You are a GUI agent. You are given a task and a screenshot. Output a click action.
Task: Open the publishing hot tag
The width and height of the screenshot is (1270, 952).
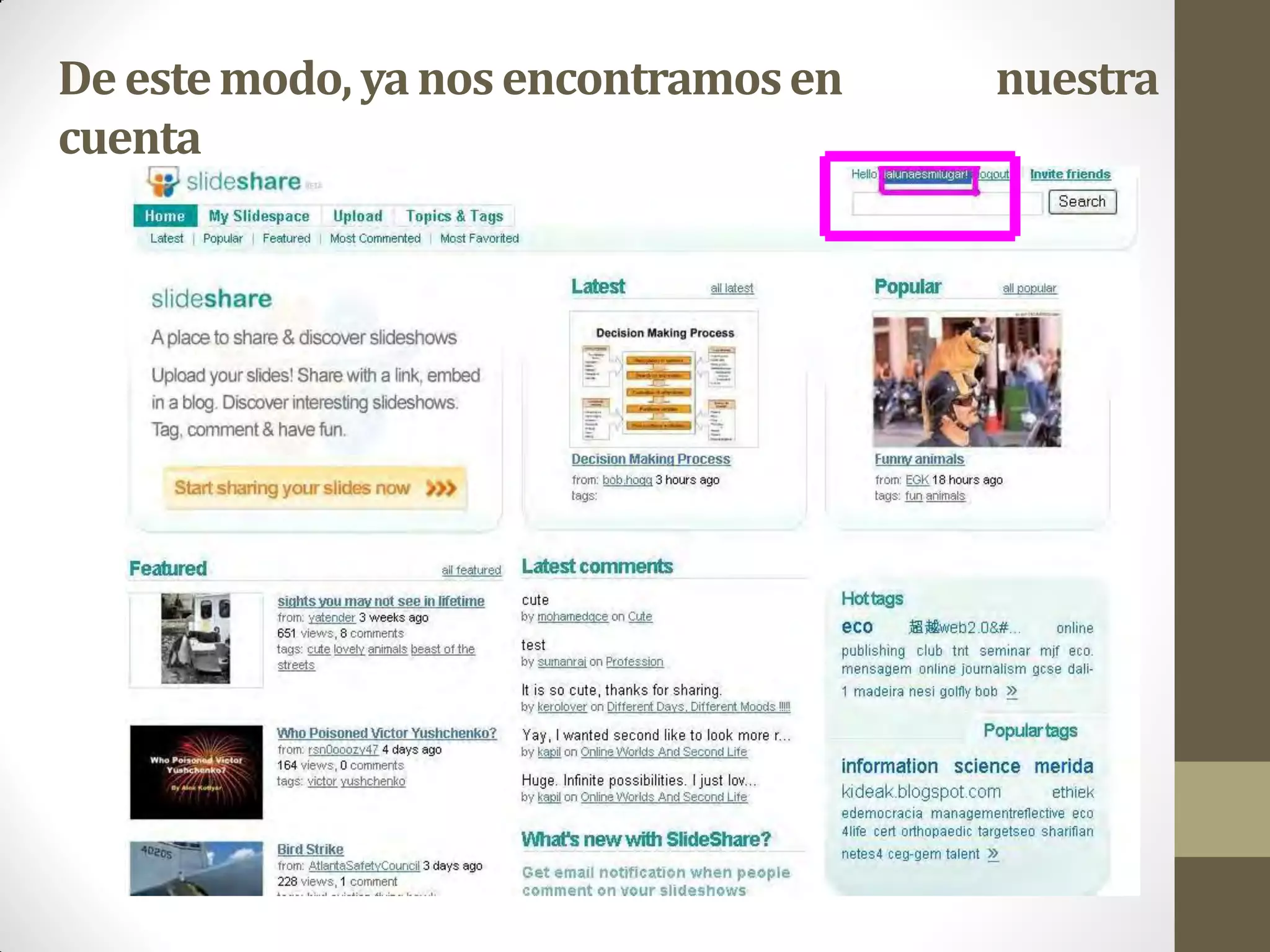coord(873,651)
